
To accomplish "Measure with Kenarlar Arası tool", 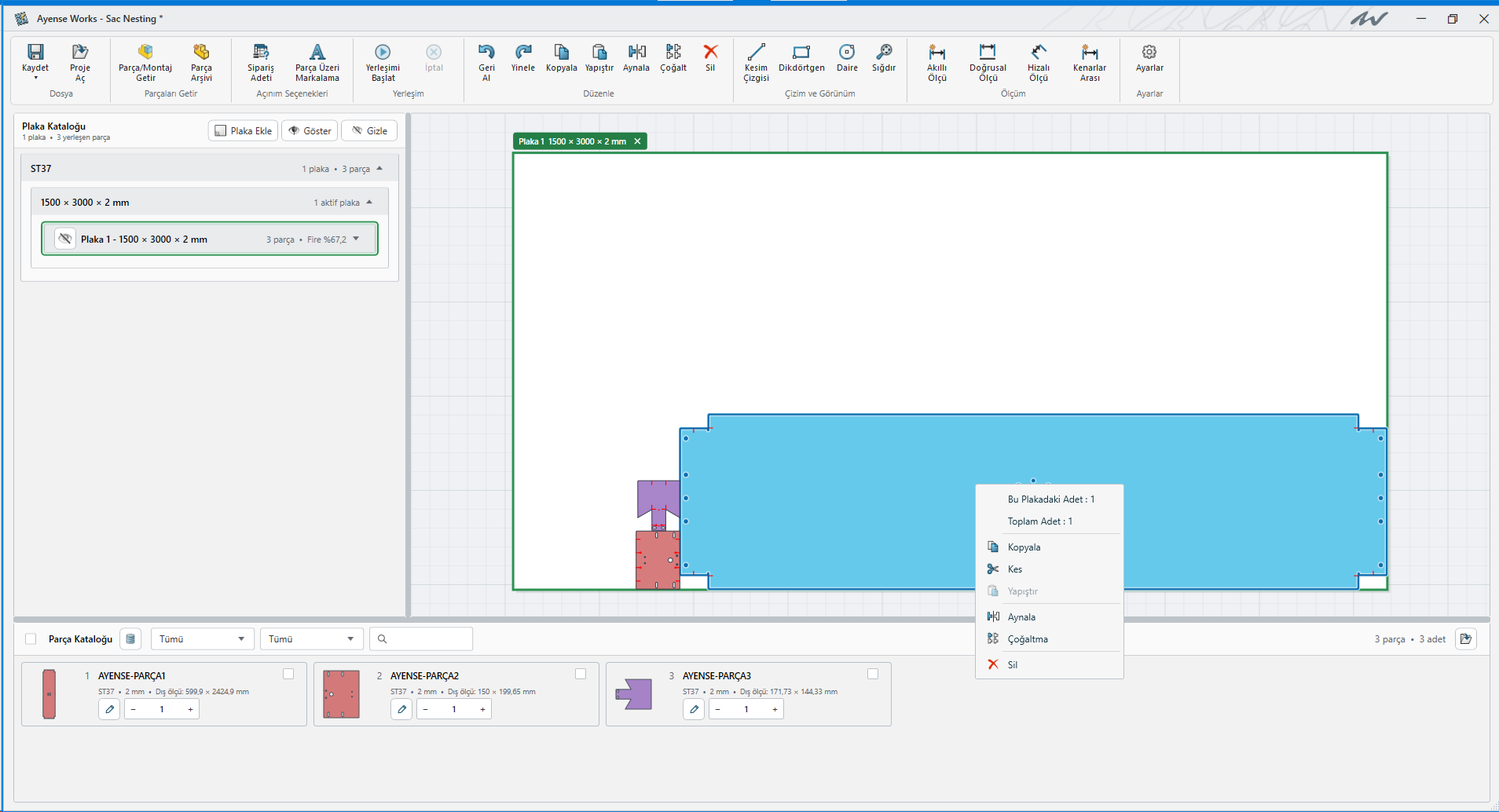I will pyautogui.click(x=1090, y=62).
